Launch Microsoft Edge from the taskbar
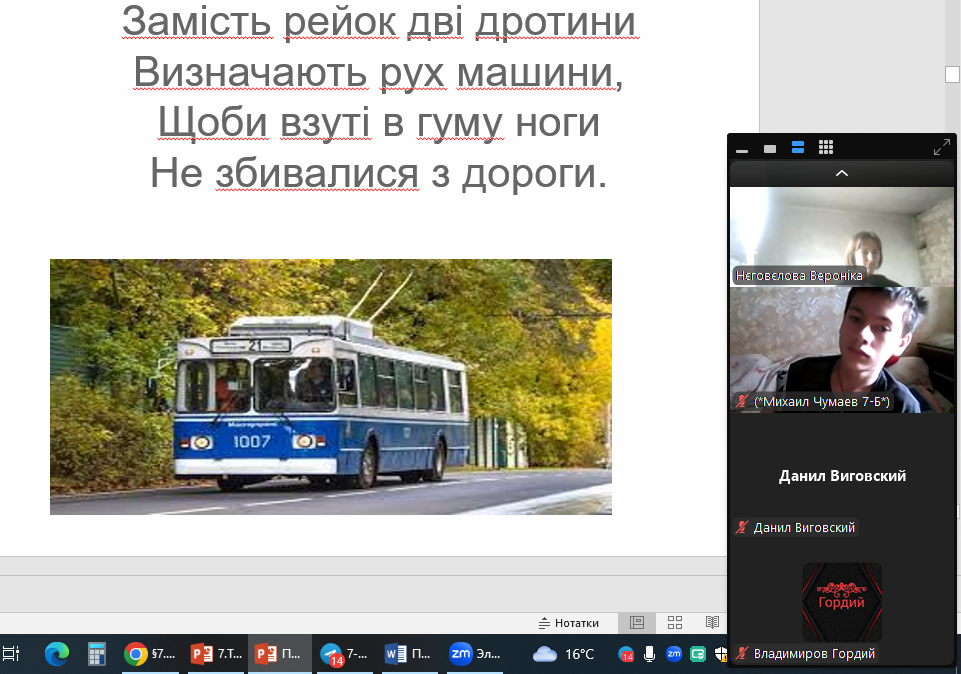Image resolution: width=961 pixels, height=674 pixels. tap(57, 654)
